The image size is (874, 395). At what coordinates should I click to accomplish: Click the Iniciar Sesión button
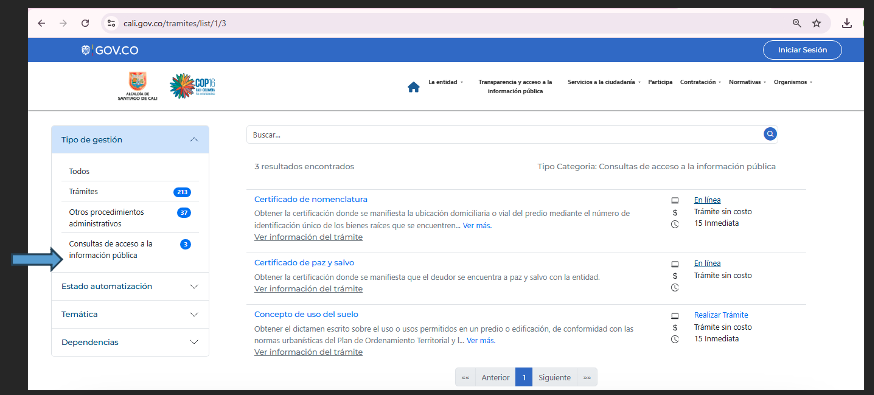(802, 50)
